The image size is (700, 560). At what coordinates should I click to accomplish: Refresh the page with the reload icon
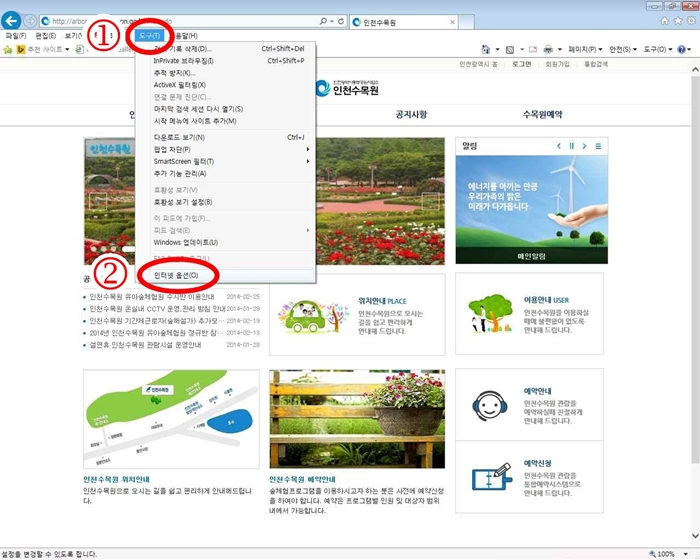[x=341, y=21]
